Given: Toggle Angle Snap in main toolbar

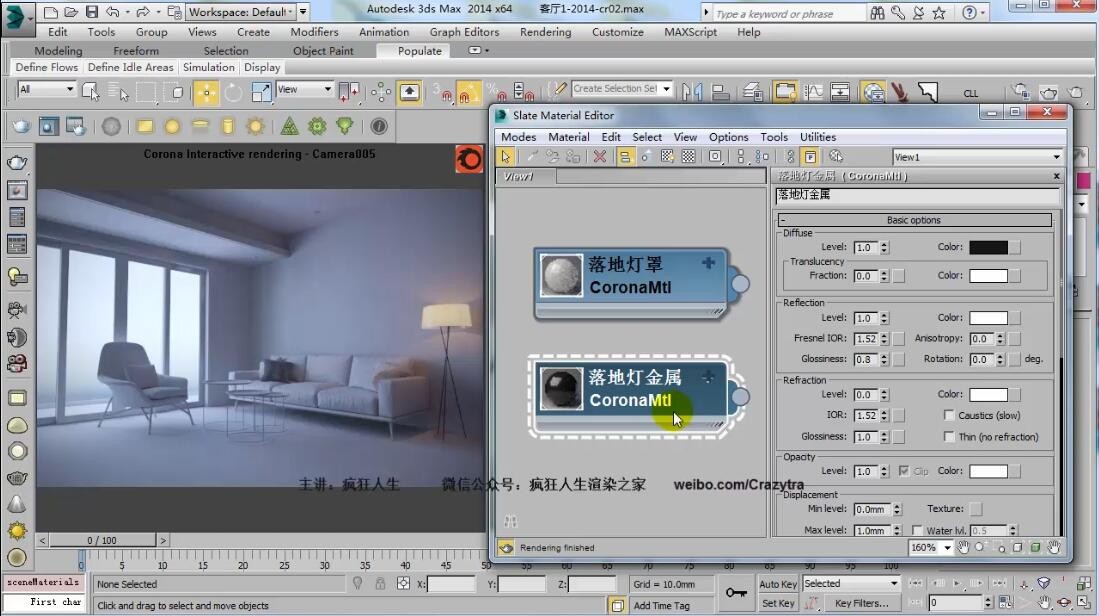Looking at the screenshot, I should pos(467,92).
